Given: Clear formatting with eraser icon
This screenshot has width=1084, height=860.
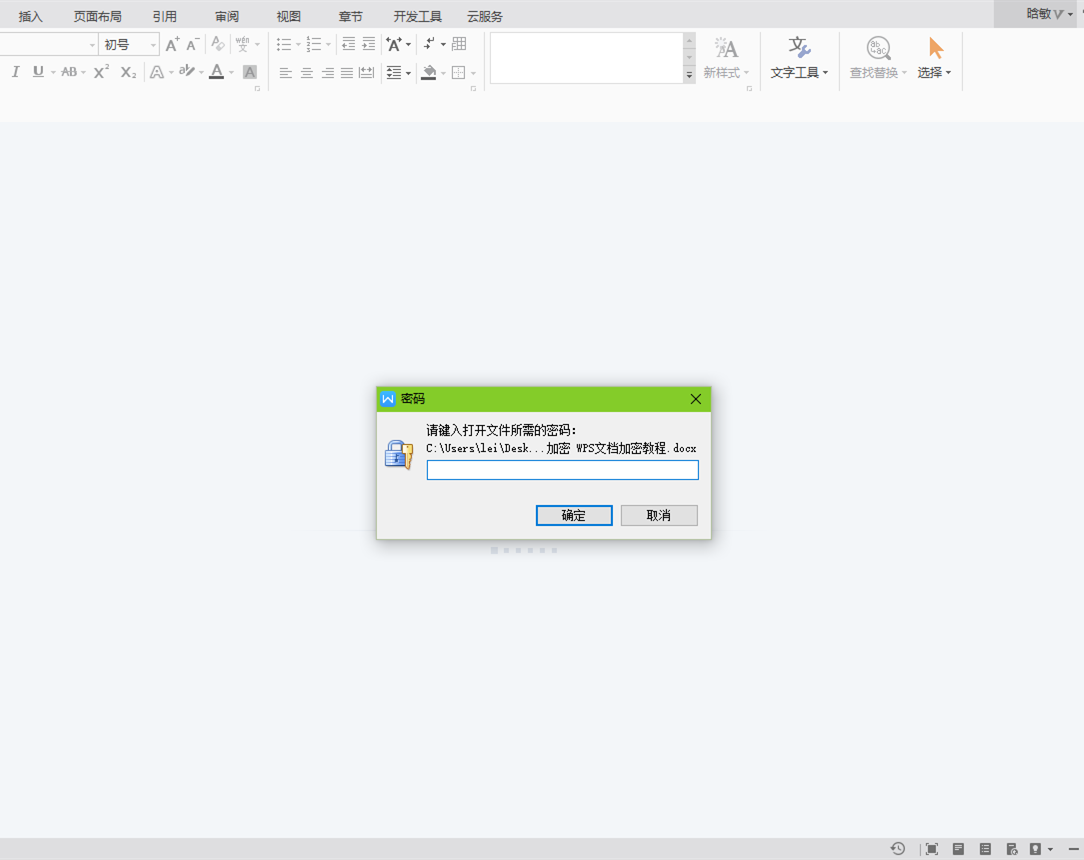Looking at the screenshot, I should 218,44.
